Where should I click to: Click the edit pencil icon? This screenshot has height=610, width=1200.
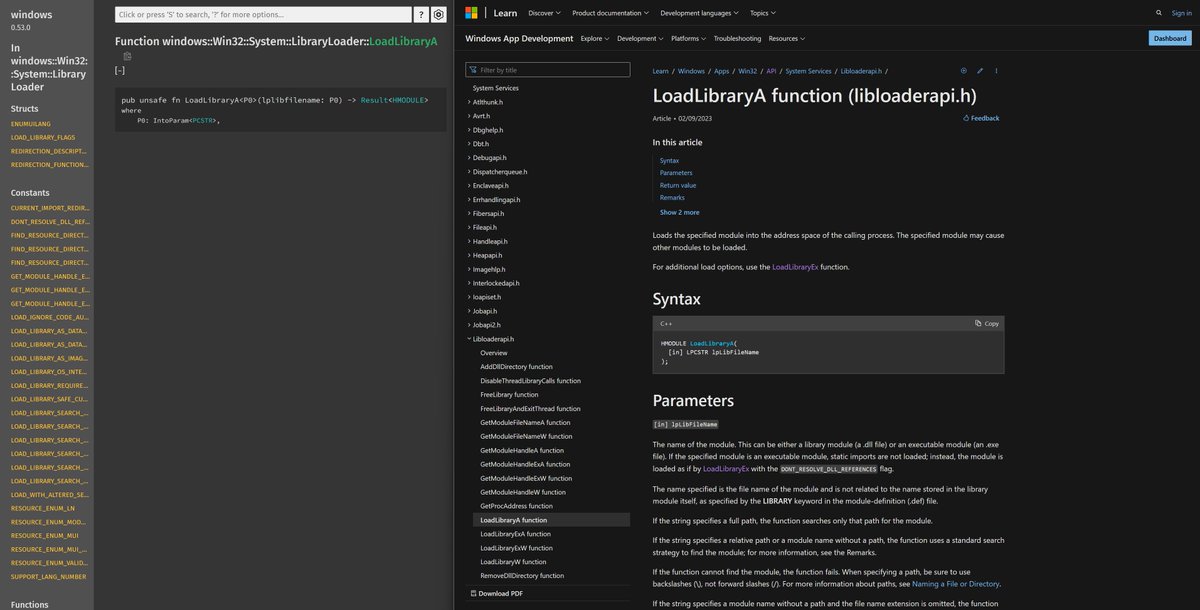[980, 71]
